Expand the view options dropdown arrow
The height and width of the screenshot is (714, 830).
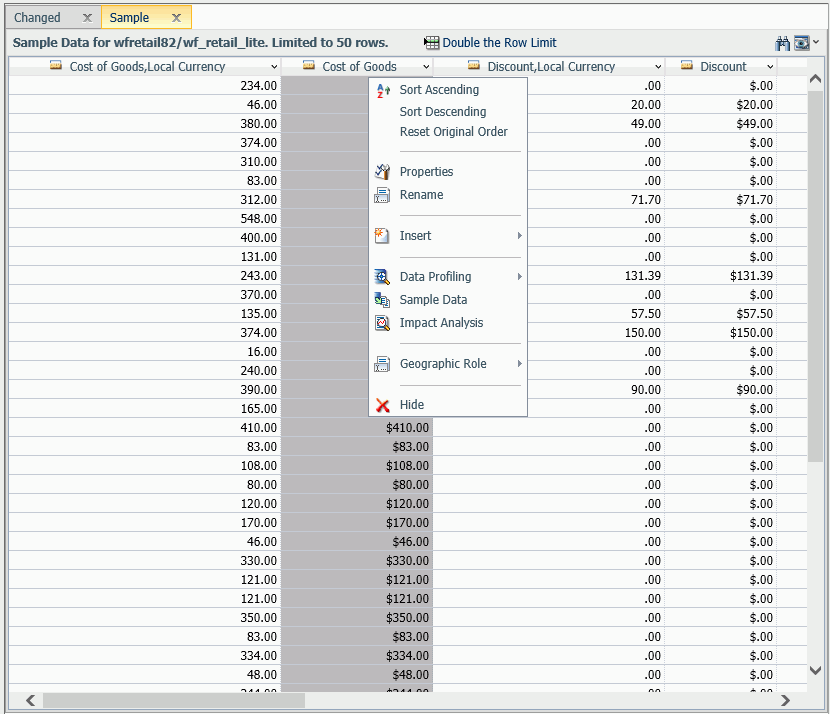click(x=816, y=42)
